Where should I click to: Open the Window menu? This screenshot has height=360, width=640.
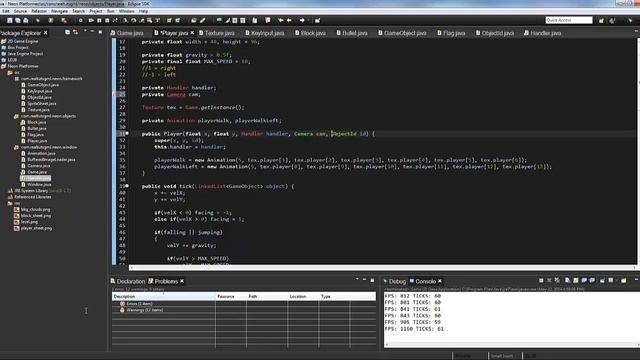tap(127, 11)
